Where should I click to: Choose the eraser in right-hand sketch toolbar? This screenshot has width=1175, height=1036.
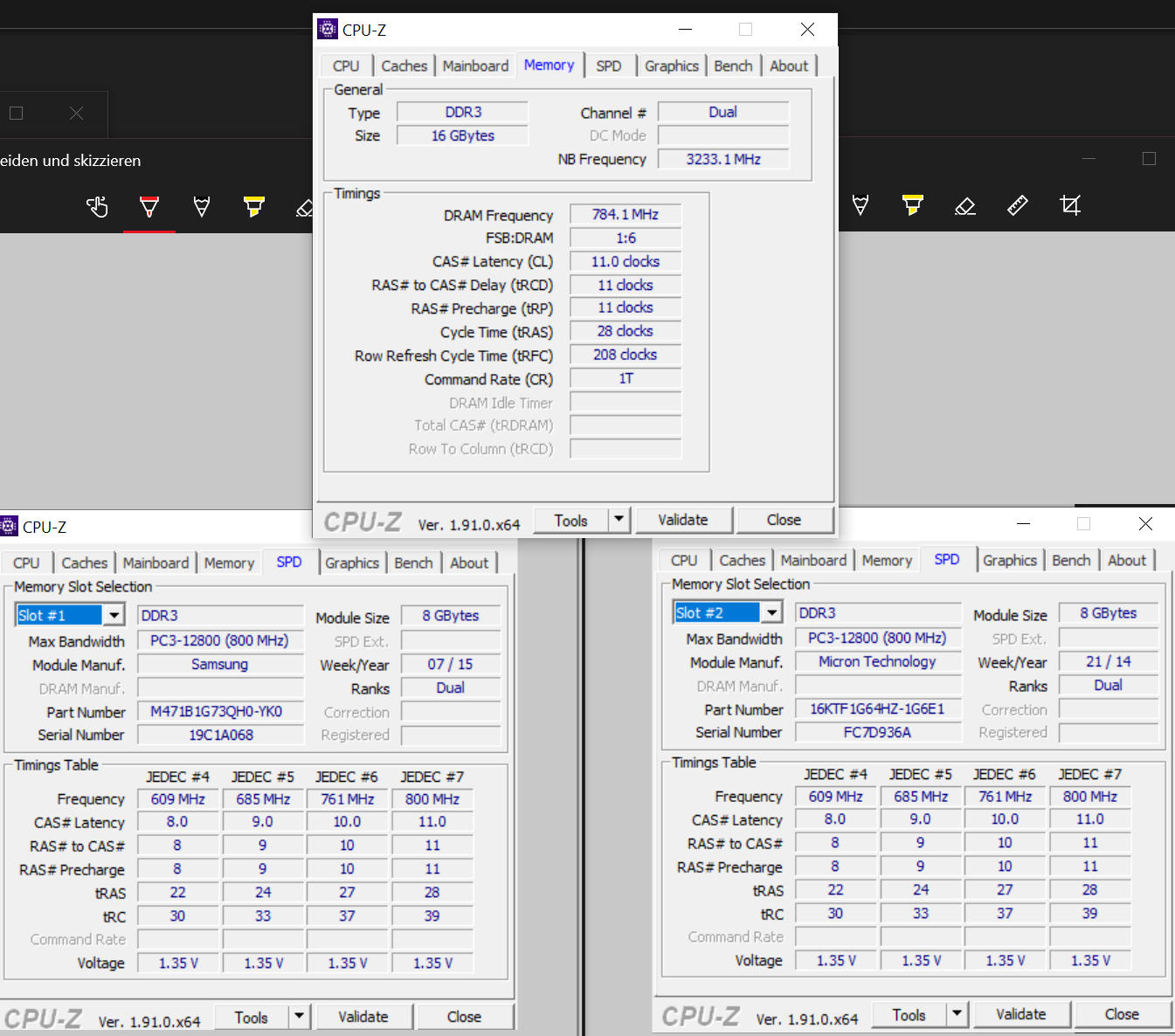click(x=965, y=205)
